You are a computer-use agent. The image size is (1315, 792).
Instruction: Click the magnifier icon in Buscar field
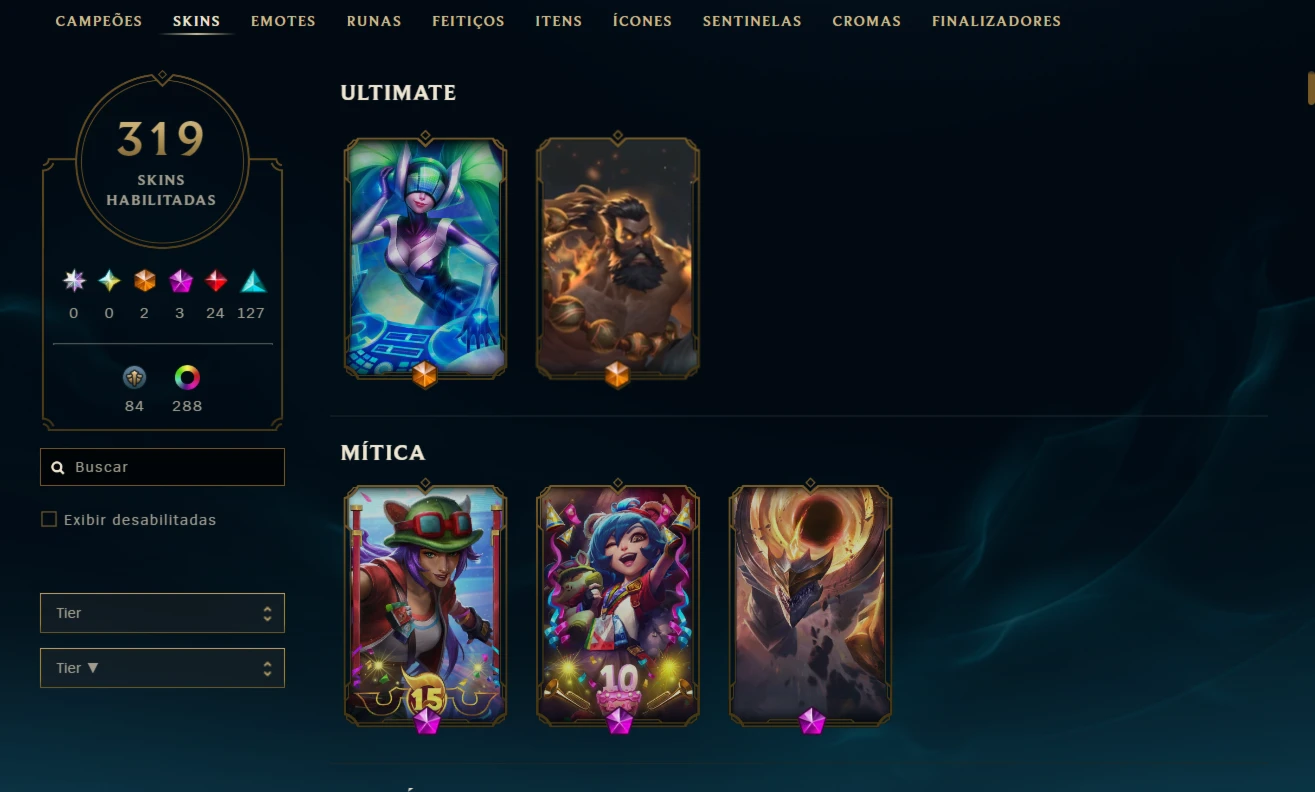(x=58, y=467)
